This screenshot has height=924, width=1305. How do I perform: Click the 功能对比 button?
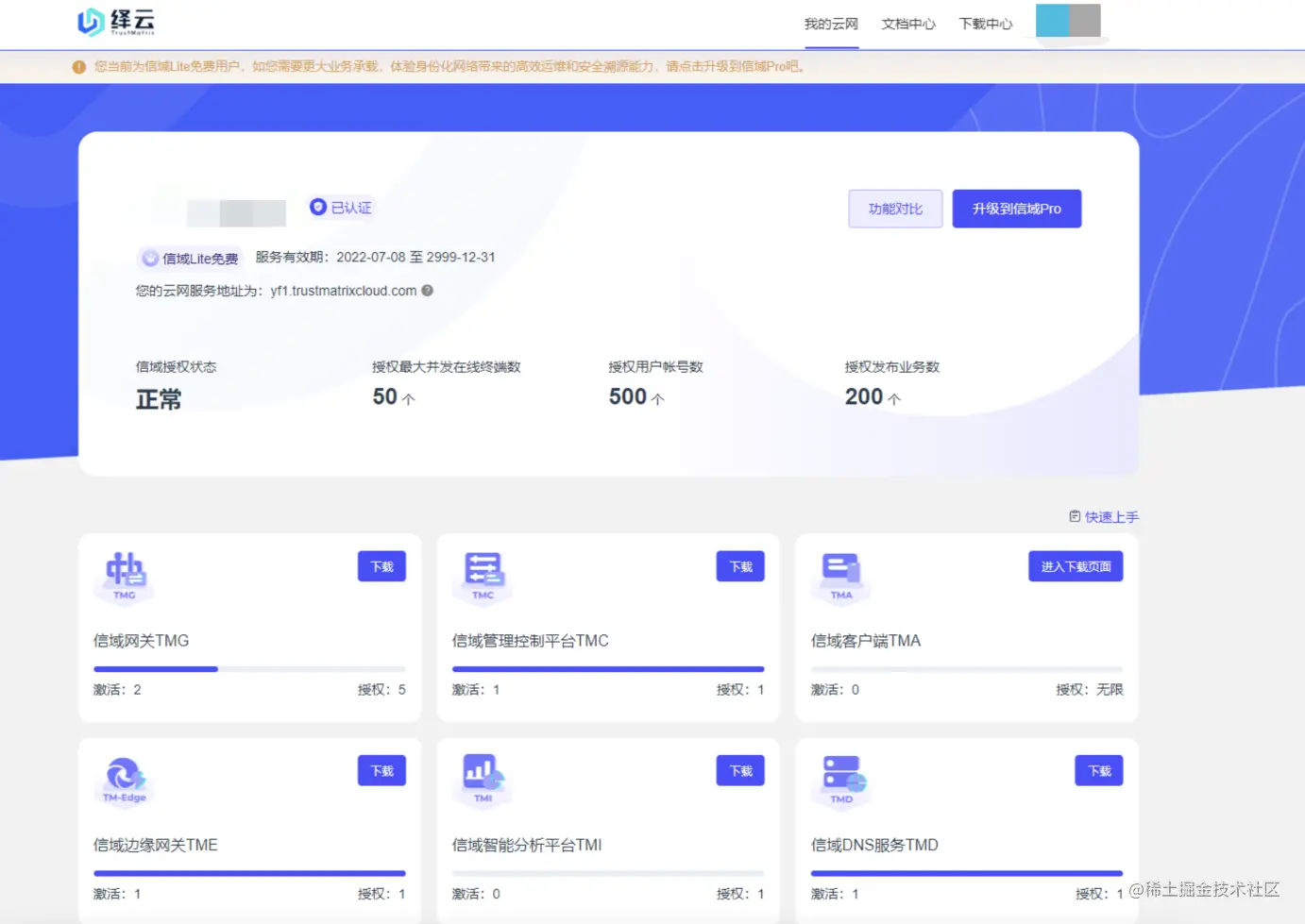click(x=895, y=209)
